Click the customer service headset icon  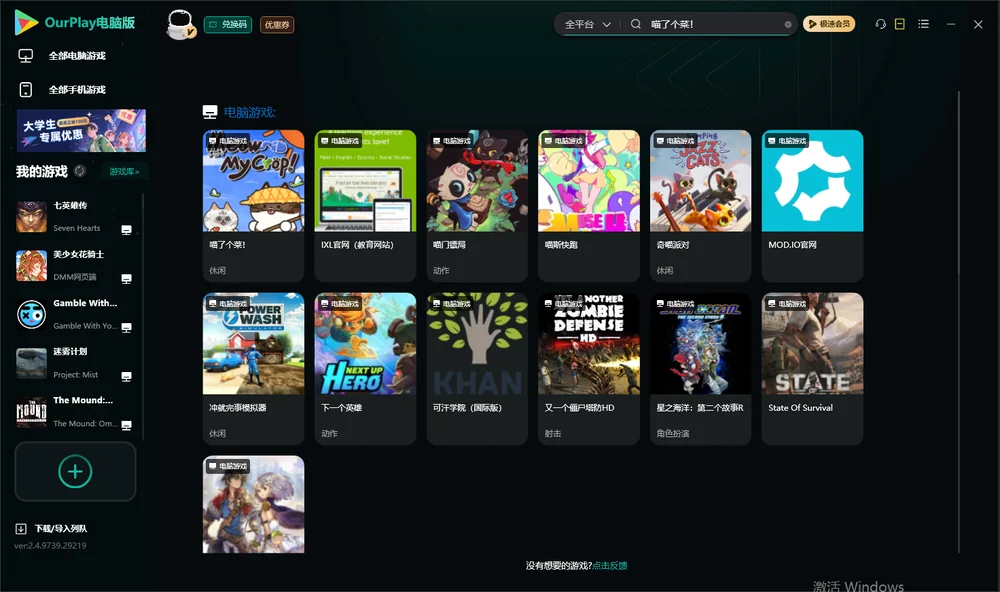pyautogui.click(x=881, y=24)
